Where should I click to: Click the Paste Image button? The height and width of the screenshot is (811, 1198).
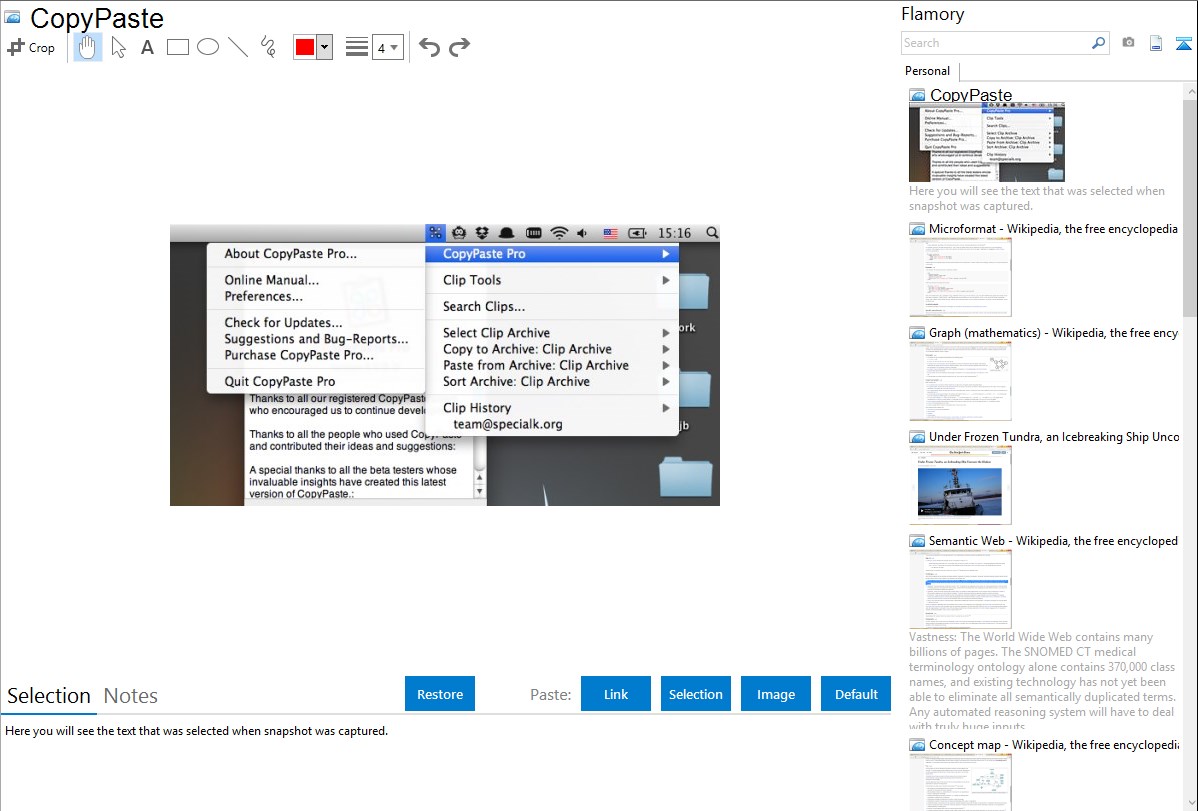776,694
